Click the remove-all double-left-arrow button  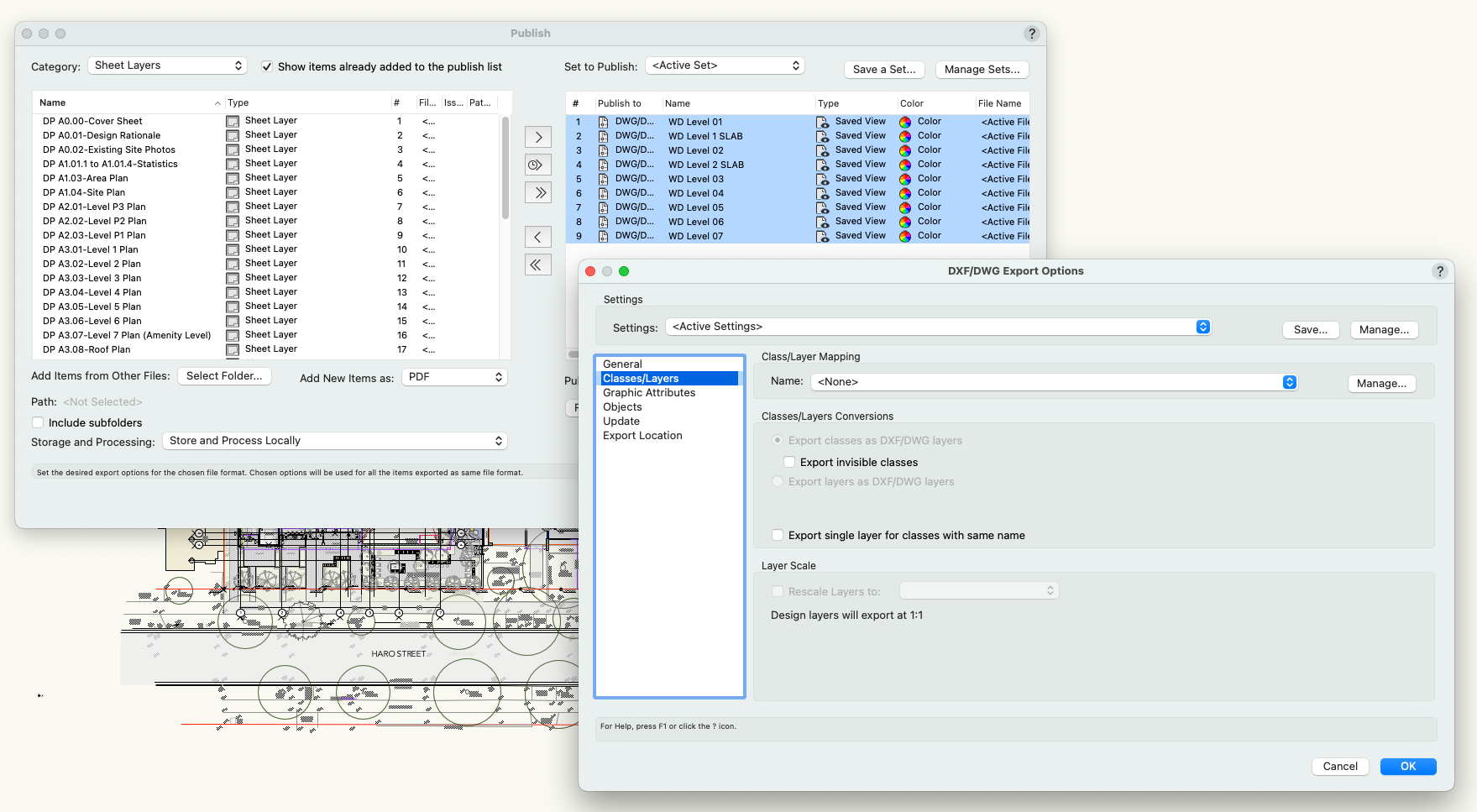[538, 264]
